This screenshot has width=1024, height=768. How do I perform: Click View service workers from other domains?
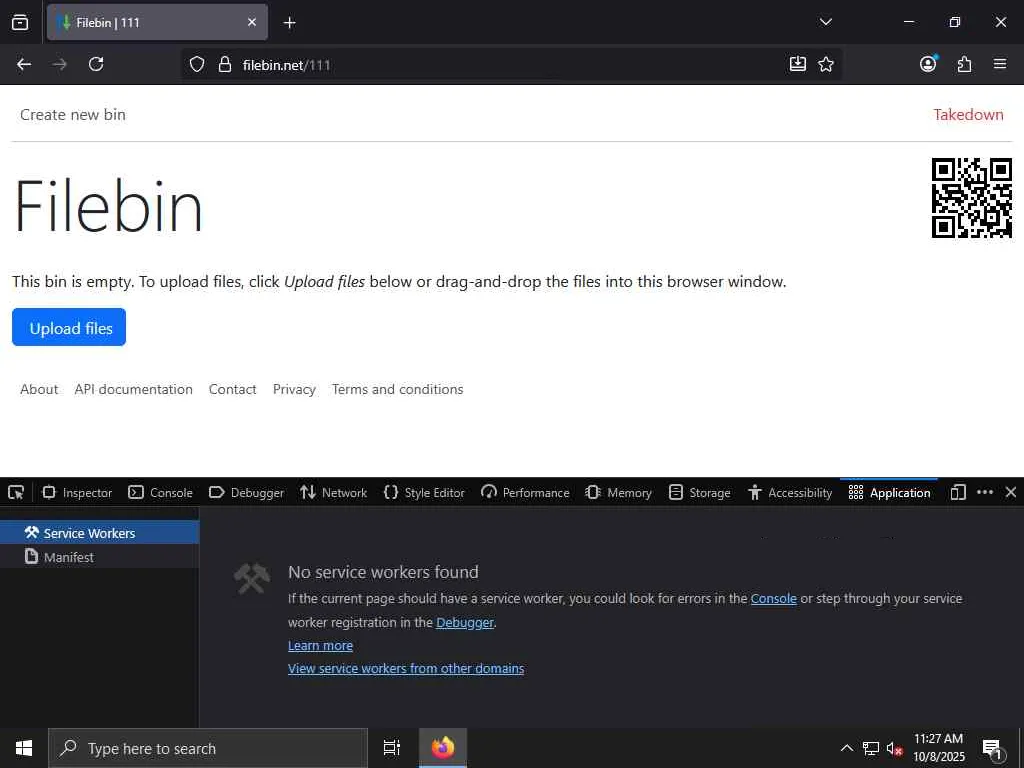click(406, 668)
